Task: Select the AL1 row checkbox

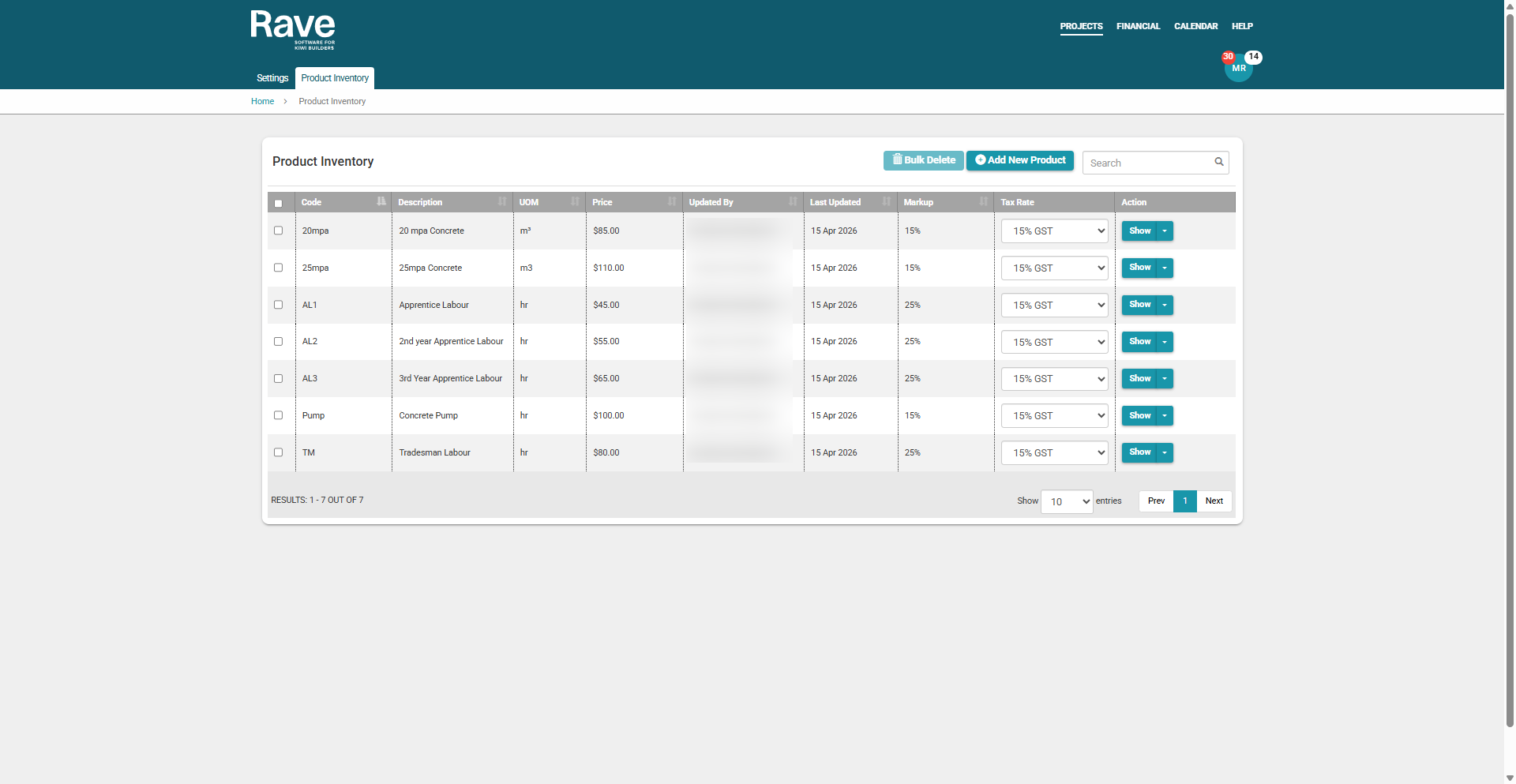Action: [x=278, y=305]
